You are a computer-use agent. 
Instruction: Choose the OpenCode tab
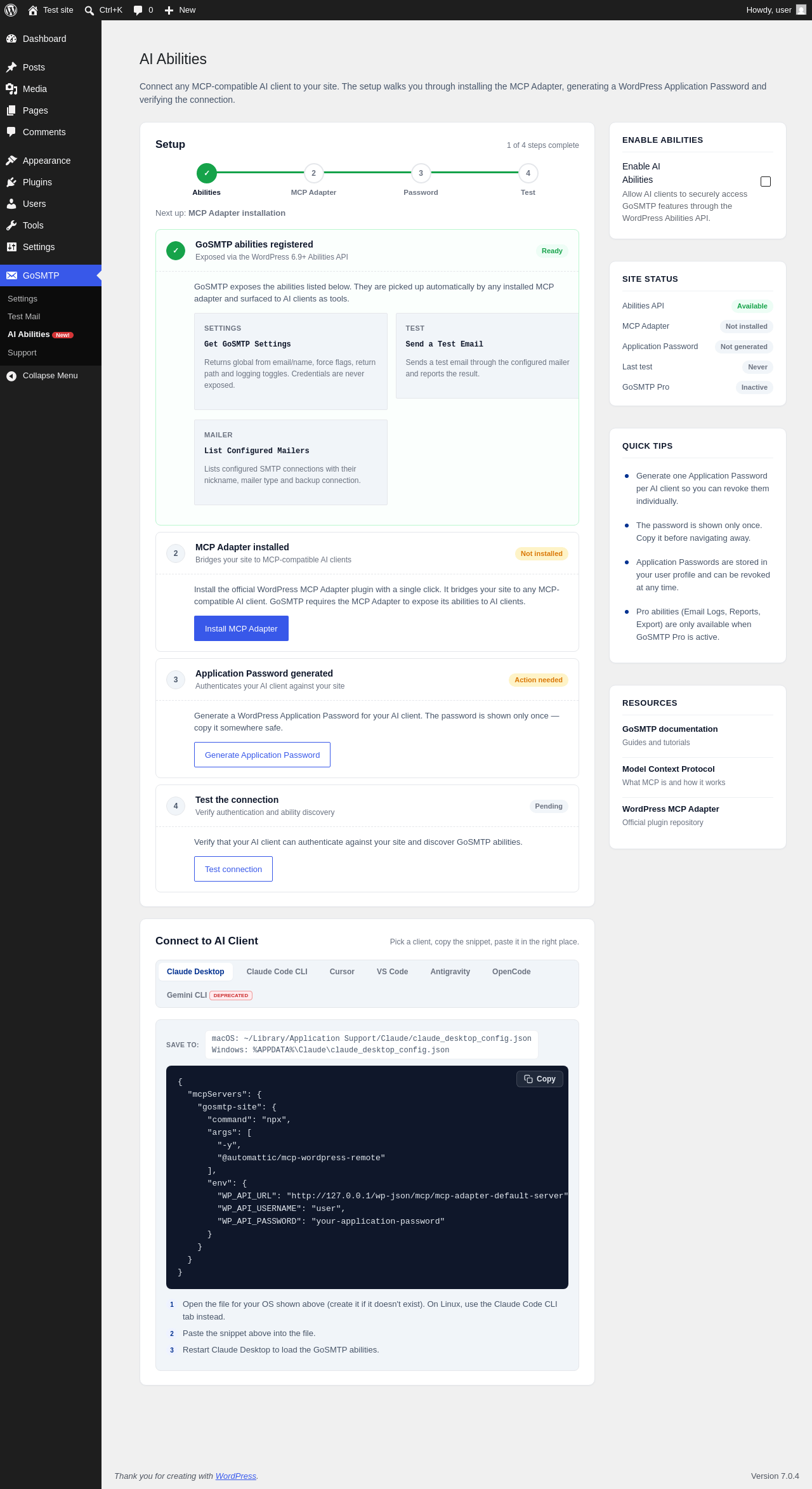pos(511,972)
